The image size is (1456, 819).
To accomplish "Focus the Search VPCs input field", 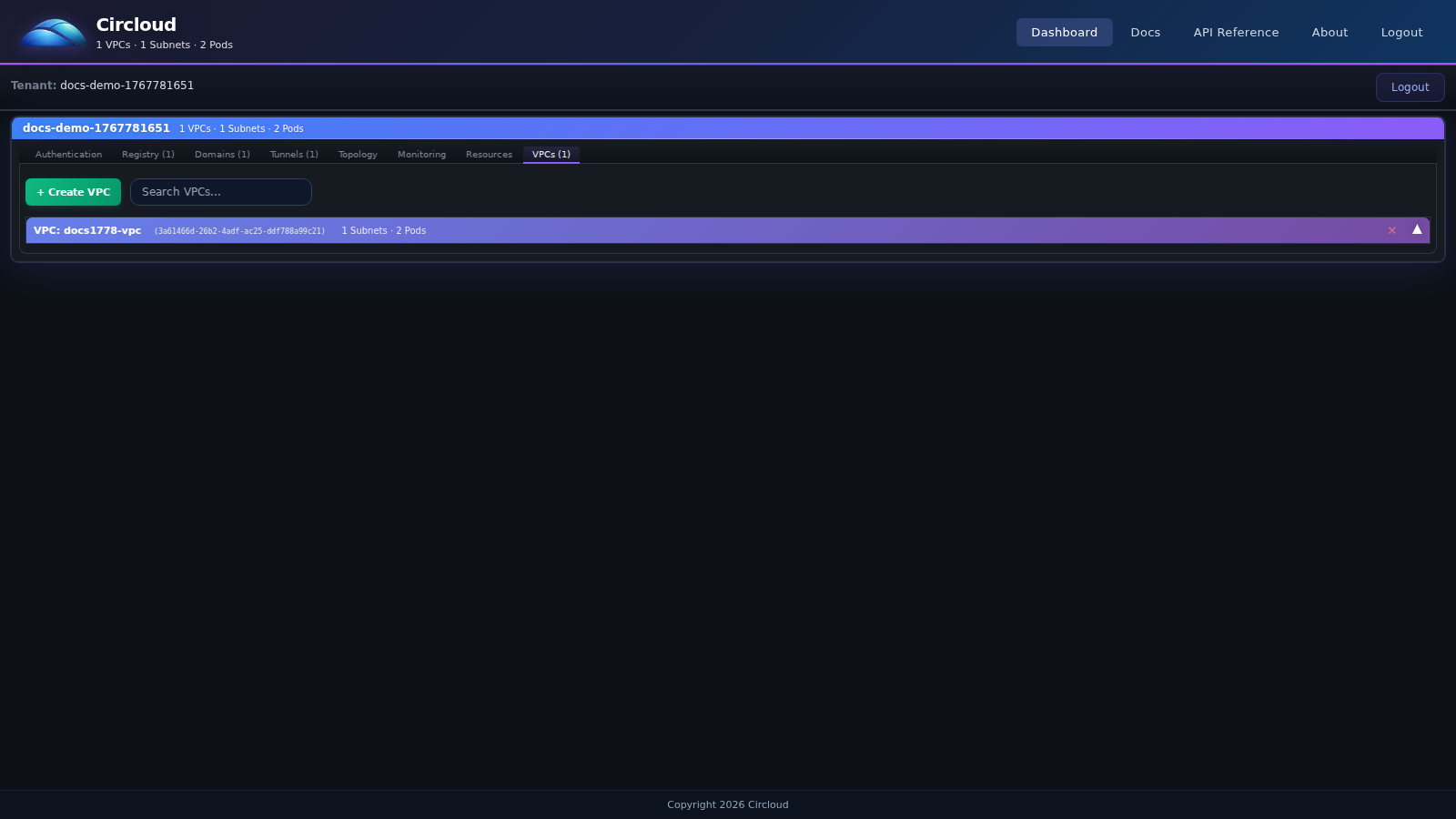I will click(x=221, y=192).
